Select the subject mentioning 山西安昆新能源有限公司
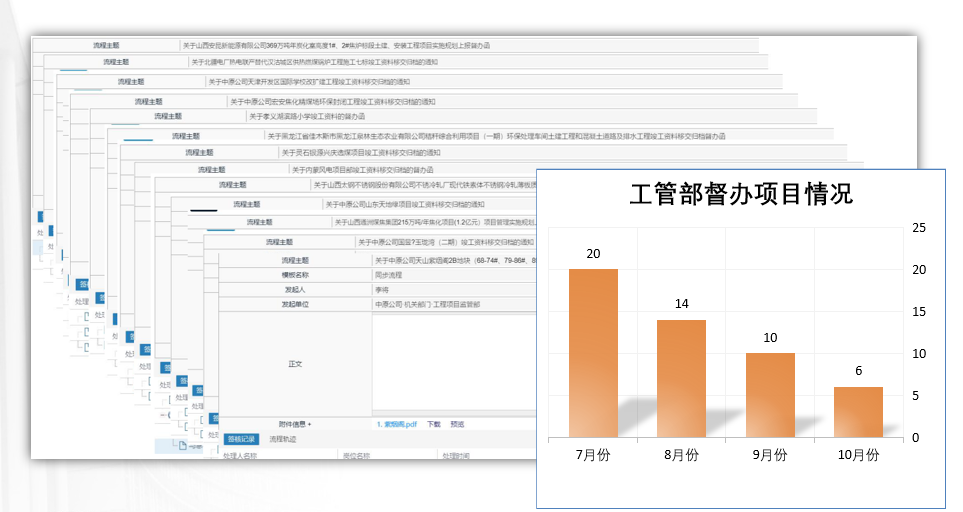 tap(336, 45)
